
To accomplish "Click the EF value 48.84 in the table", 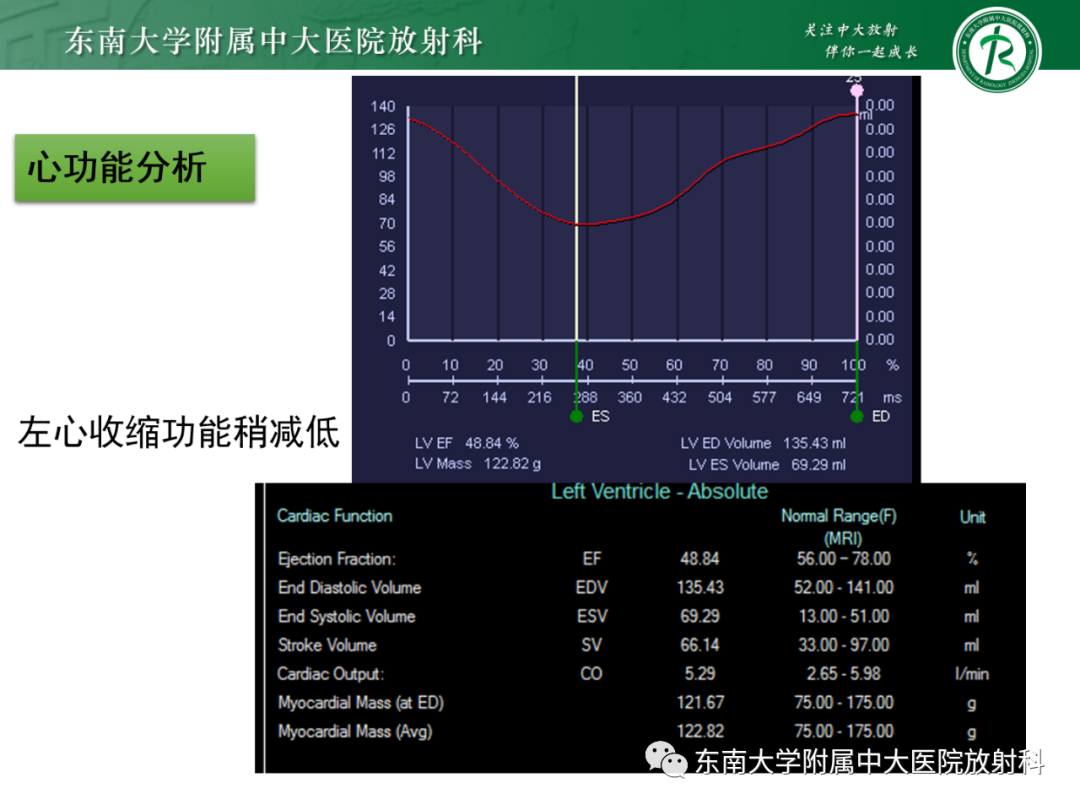I will coord(700,559).
